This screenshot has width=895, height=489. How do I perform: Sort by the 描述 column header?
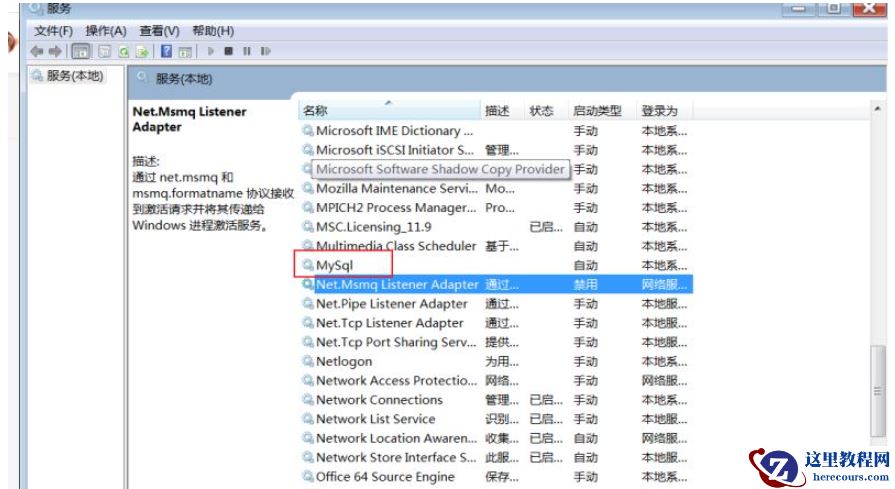pos(502,111)
